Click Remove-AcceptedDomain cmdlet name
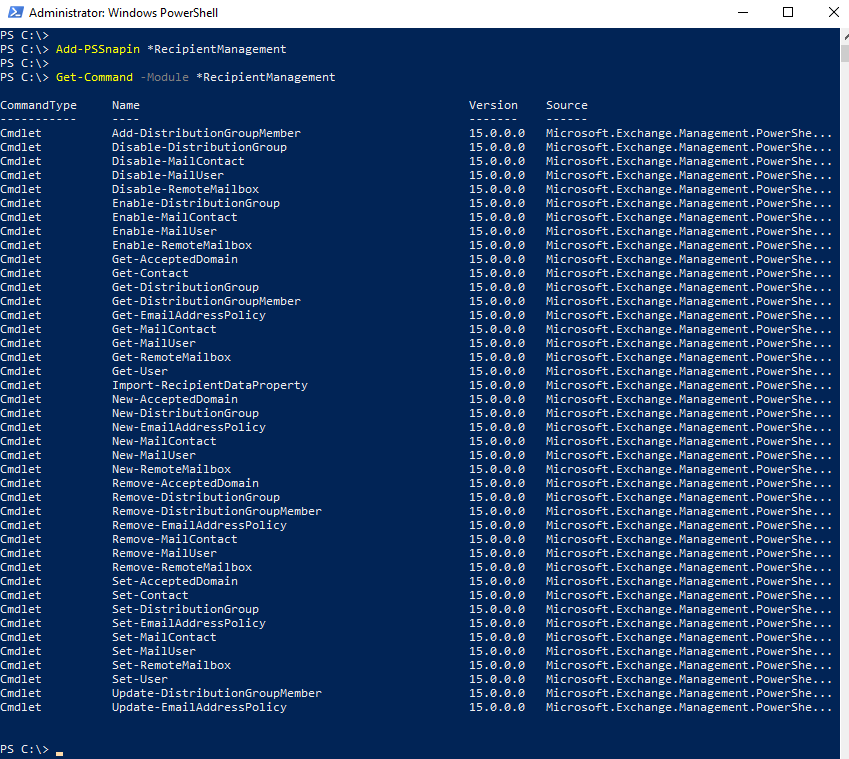849x759 pixels. coord(185,483)
